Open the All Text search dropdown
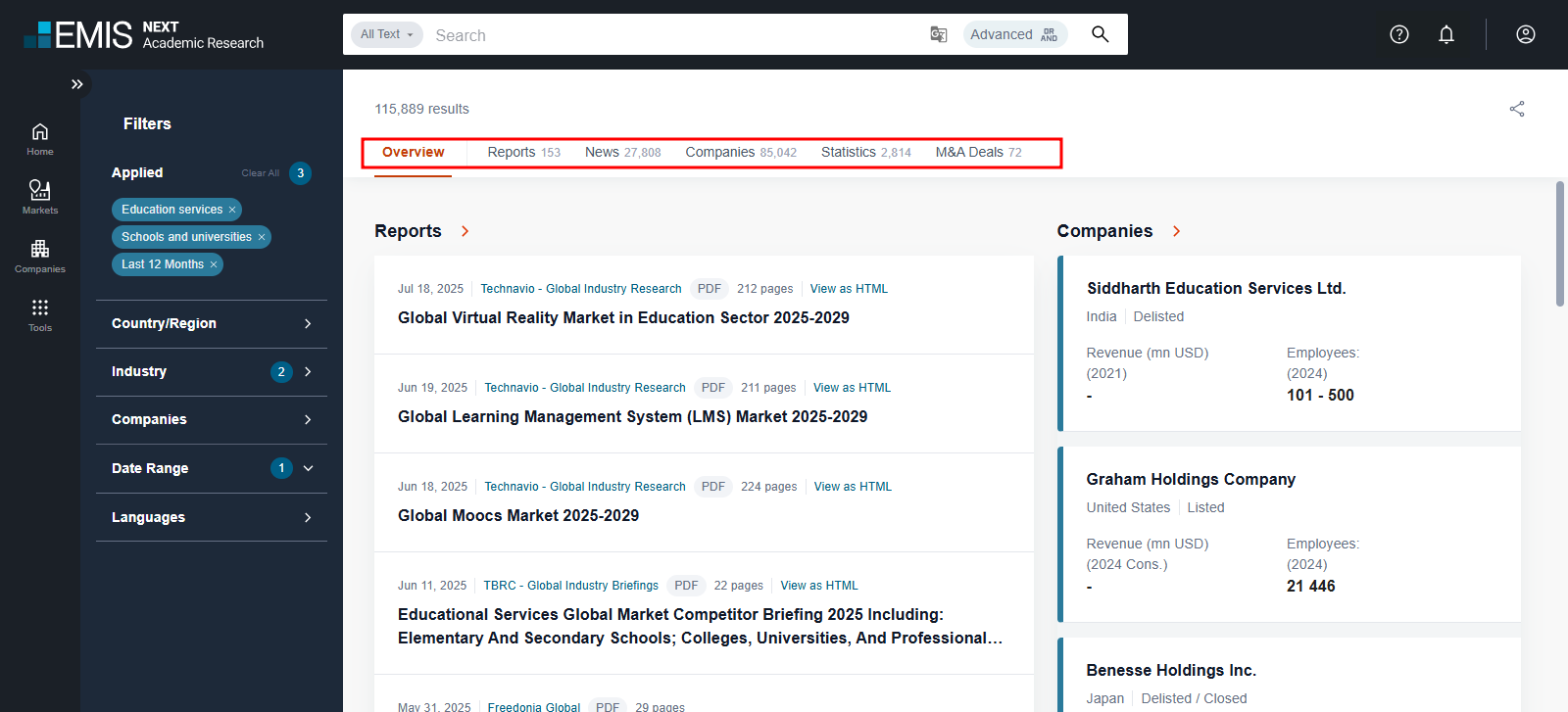 386,34
